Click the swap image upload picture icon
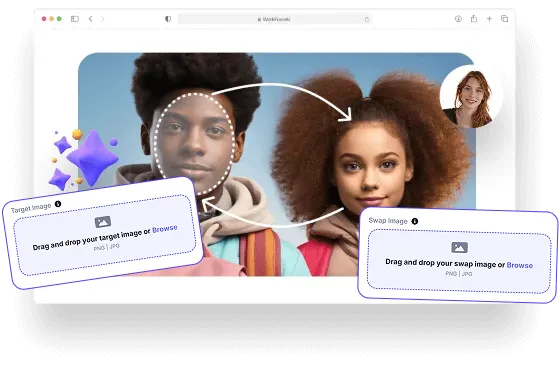 tap(460, 247)
